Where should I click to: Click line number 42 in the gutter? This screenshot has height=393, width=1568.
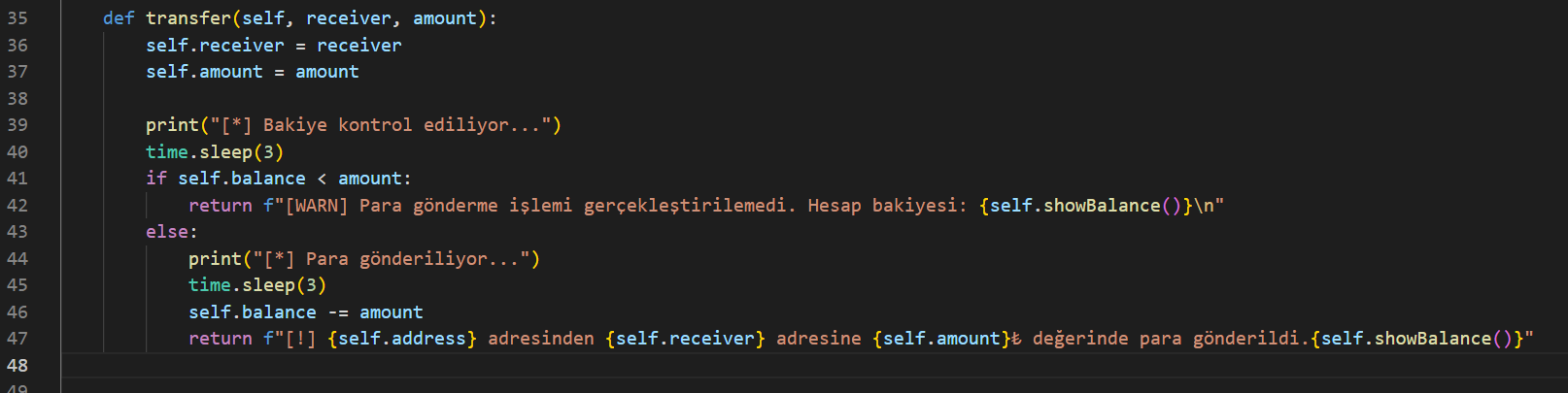pos(17,206)
